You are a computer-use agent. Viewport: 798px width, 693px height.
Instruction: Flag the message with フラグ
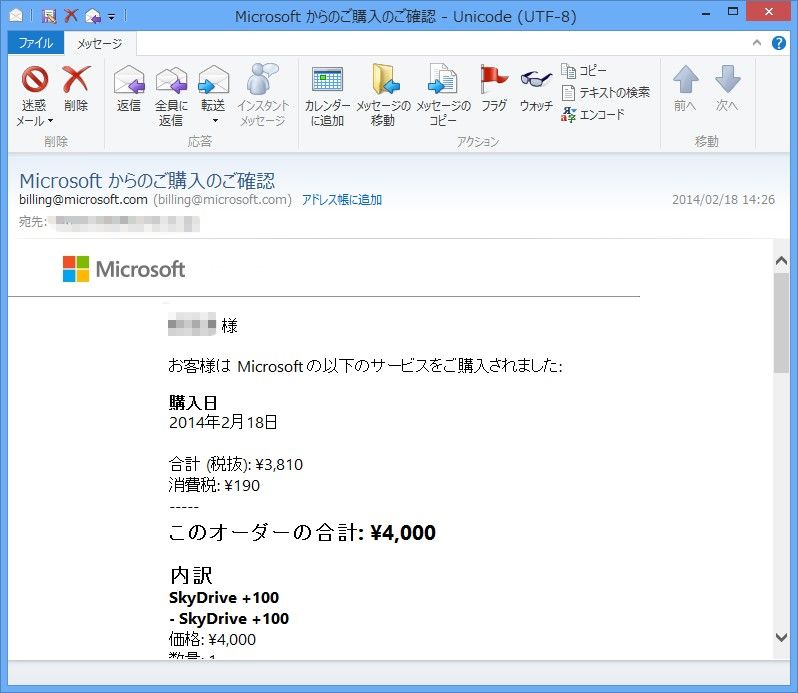494,88
